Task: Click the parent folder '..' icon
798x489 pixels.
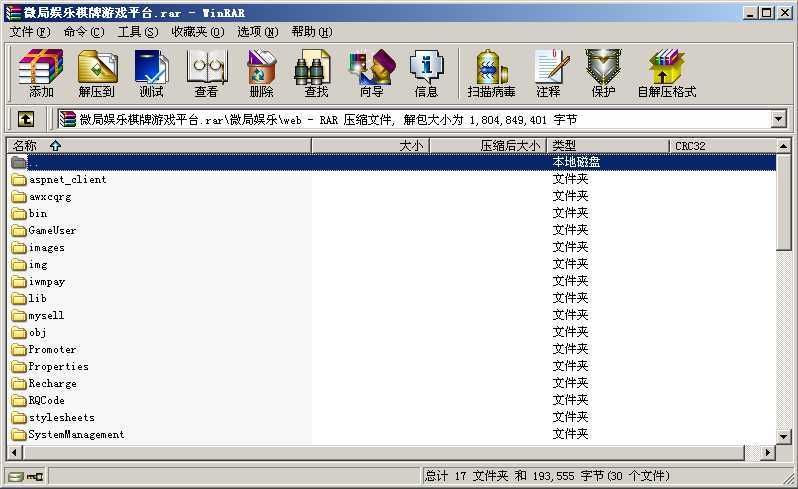Action: click(19, 162)
